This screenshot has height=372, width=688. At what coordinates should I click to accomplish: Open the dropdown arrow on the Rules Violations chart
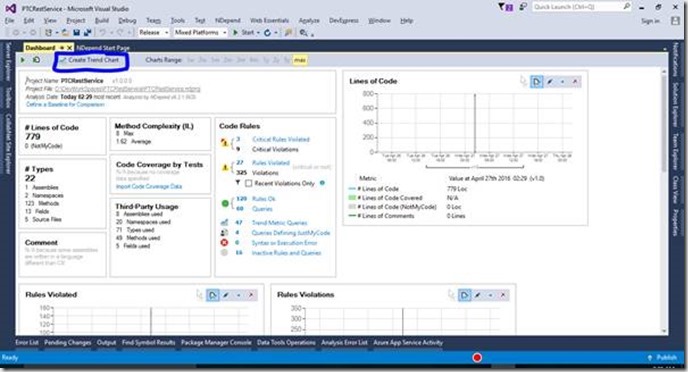click(490, 295)
